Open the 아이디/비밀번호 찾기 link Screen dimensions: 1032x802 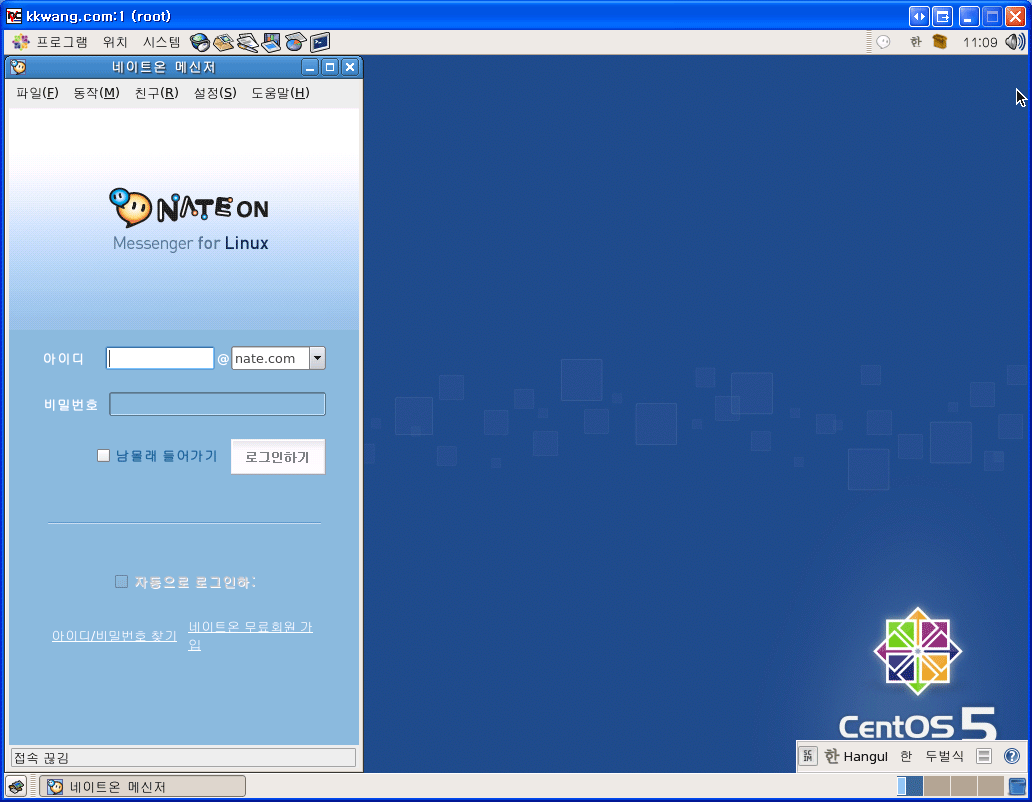tap(115, 636)
